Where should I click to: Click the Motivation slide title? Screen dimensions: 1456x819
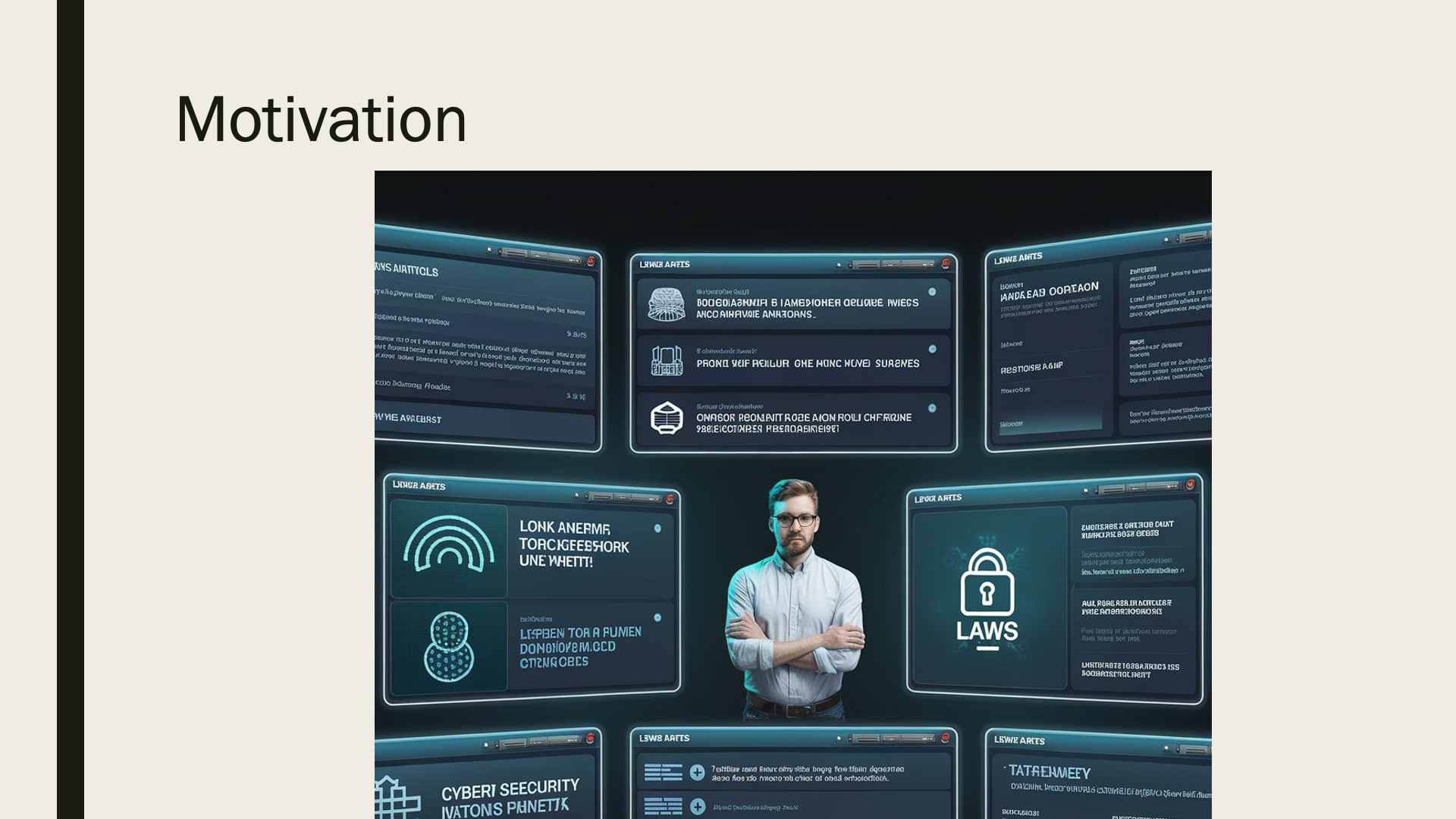click(x=321, y=119)
